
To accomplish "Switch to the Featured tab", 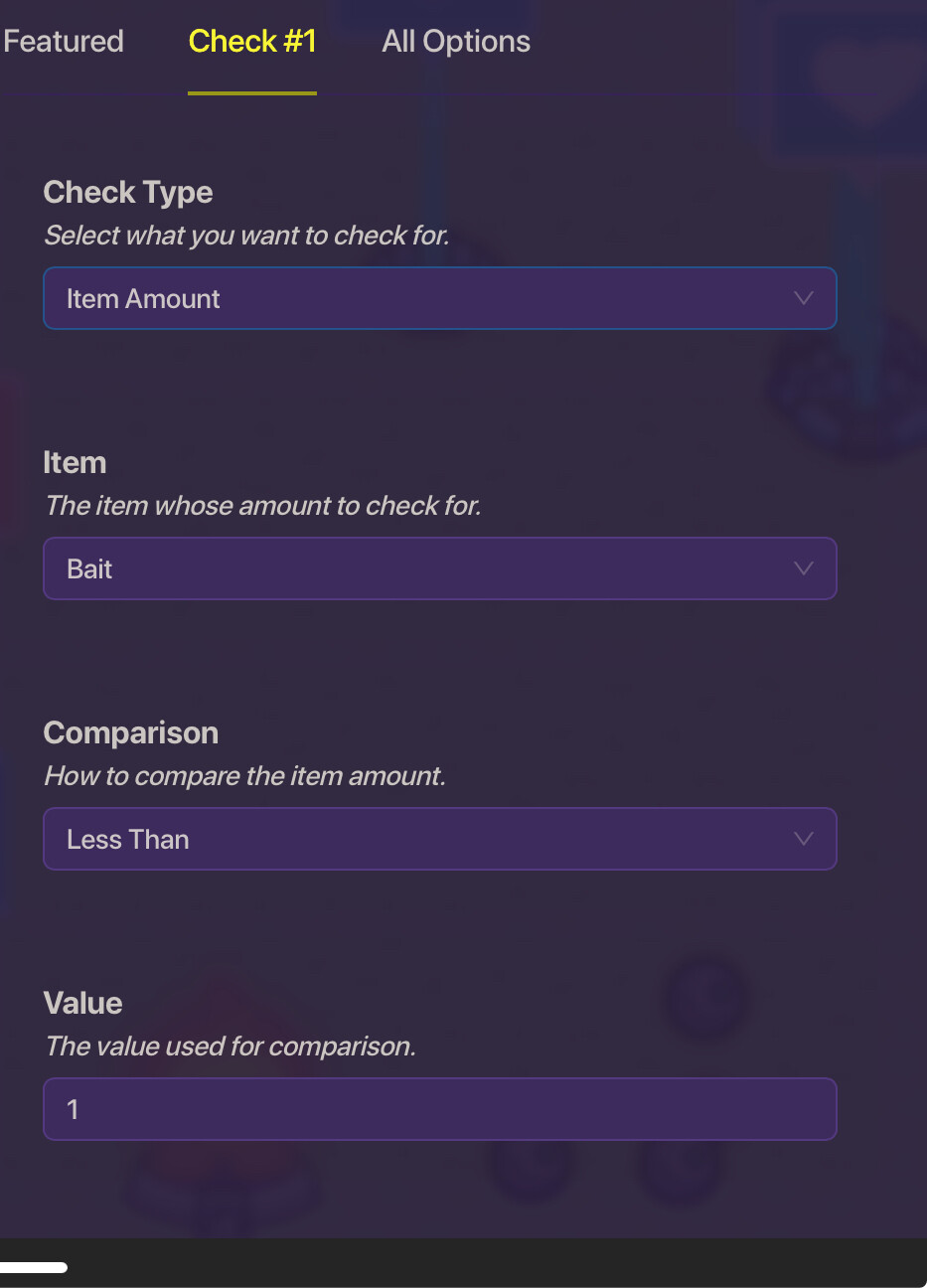I will point(64,41).
